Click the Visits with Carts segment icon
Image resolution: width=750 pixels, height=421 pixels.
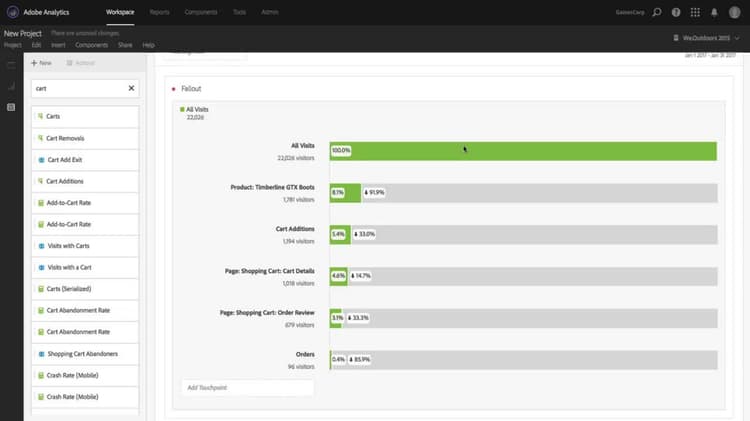[x=41, y=246]
